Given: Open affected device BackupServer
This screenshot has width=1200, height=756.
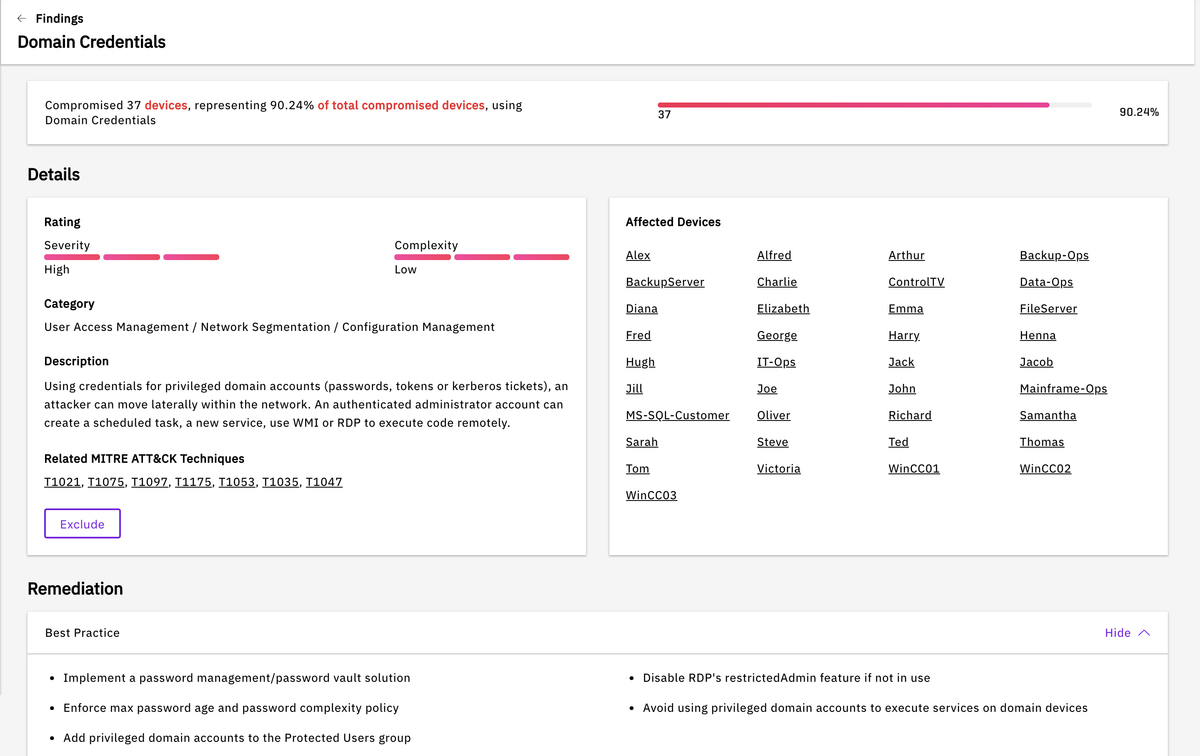Looking at the screenshot, I should [665, 282].
